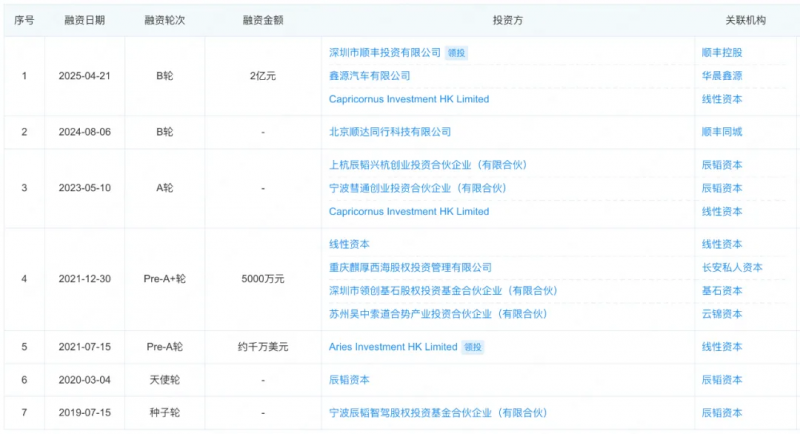Open 深圳市顺丰投资有限公司 investor link
The image size is (800, 434).
coord(385,53)
